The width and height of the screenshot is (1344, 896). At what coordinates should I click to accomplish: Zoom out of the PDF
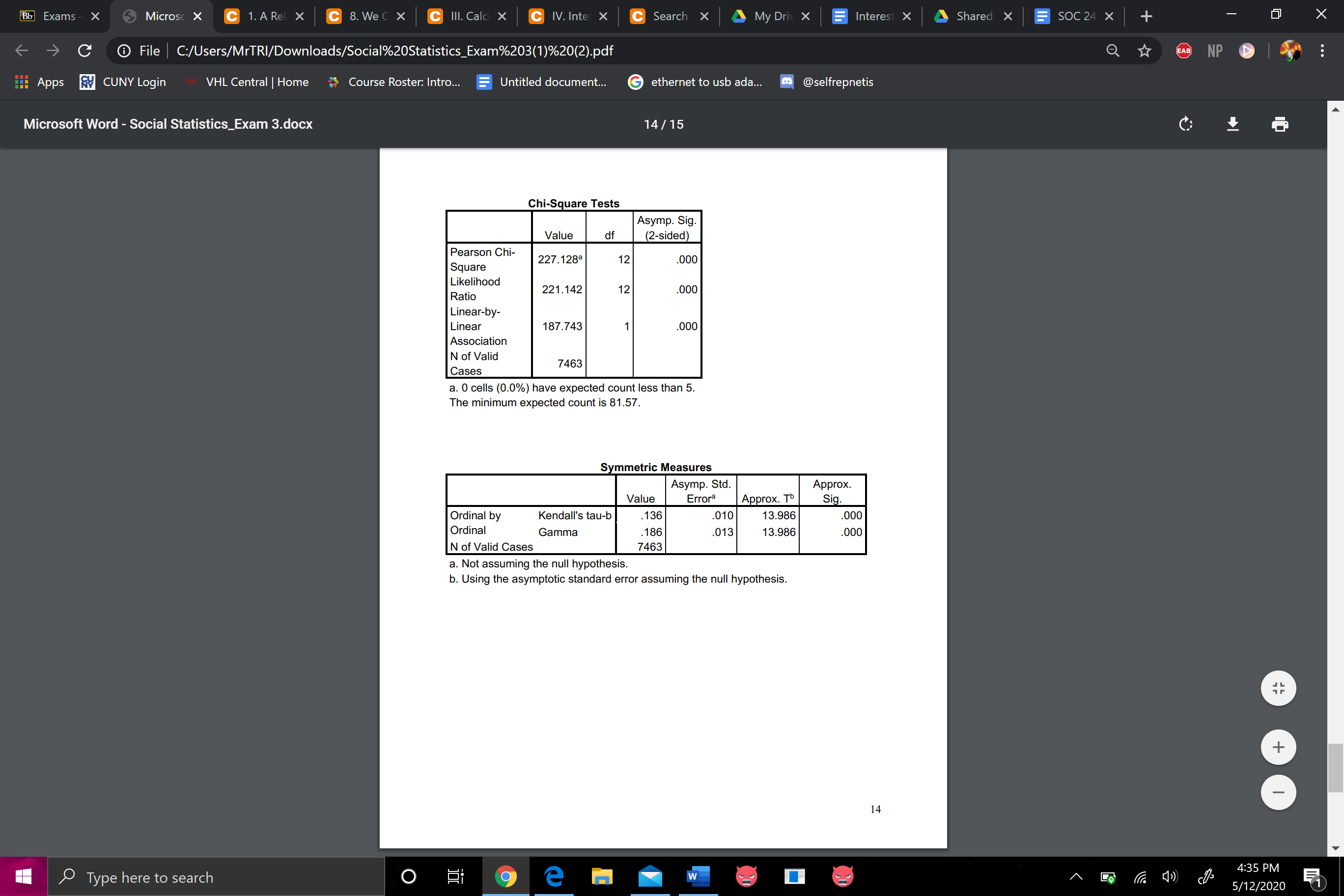click(x=1278, y=792)
